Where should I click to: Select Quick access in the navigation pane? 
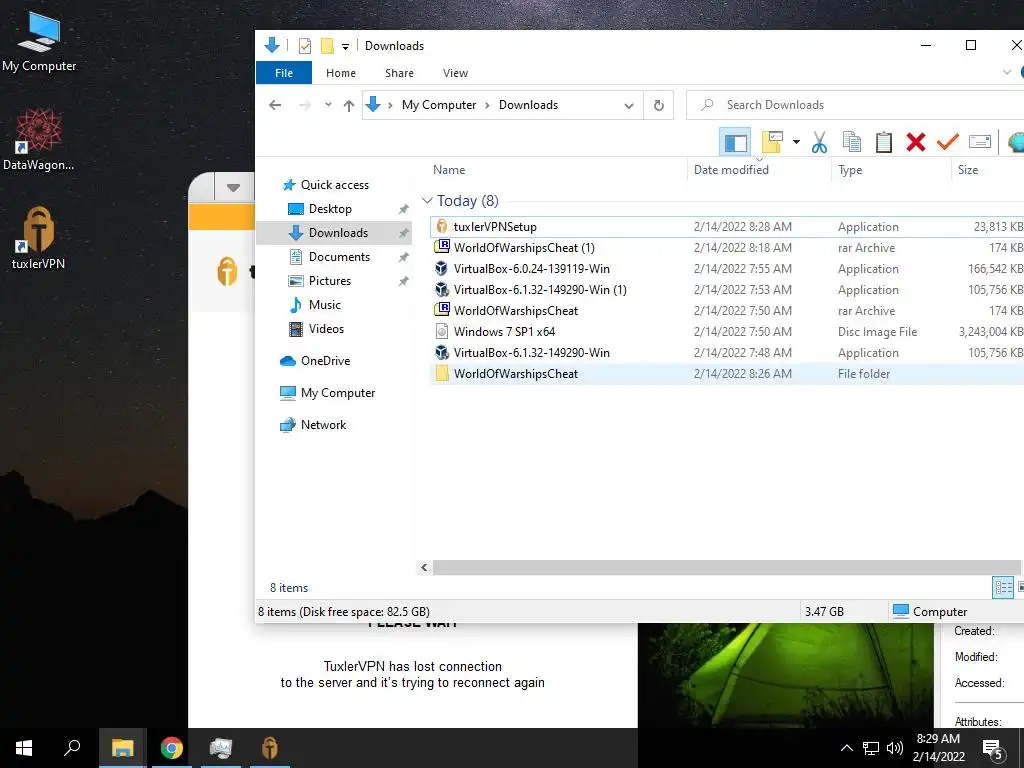[334, 185]
